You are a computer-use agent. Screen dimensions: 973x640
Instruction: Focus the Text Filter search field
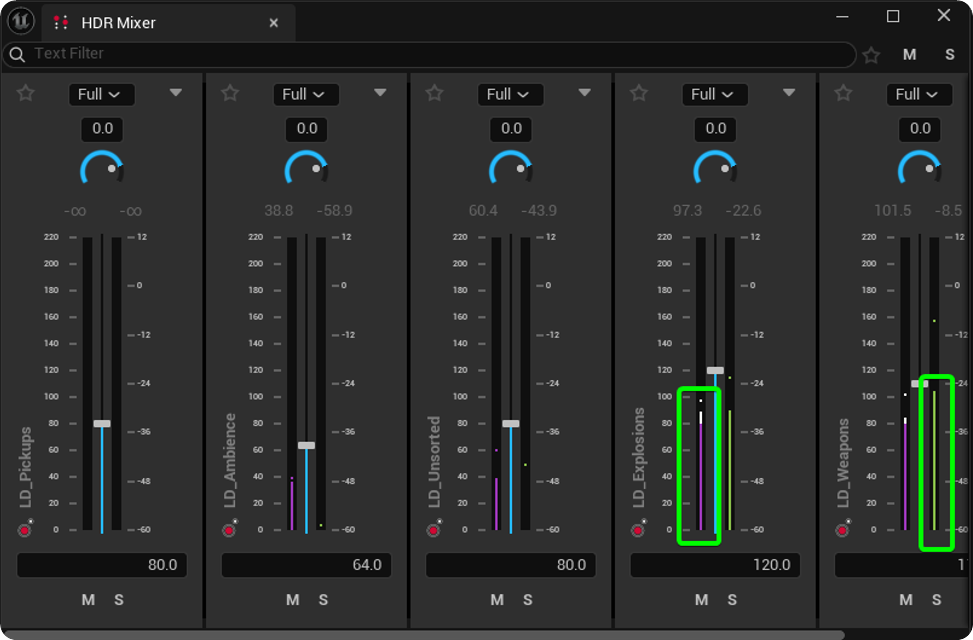(429, 55)
